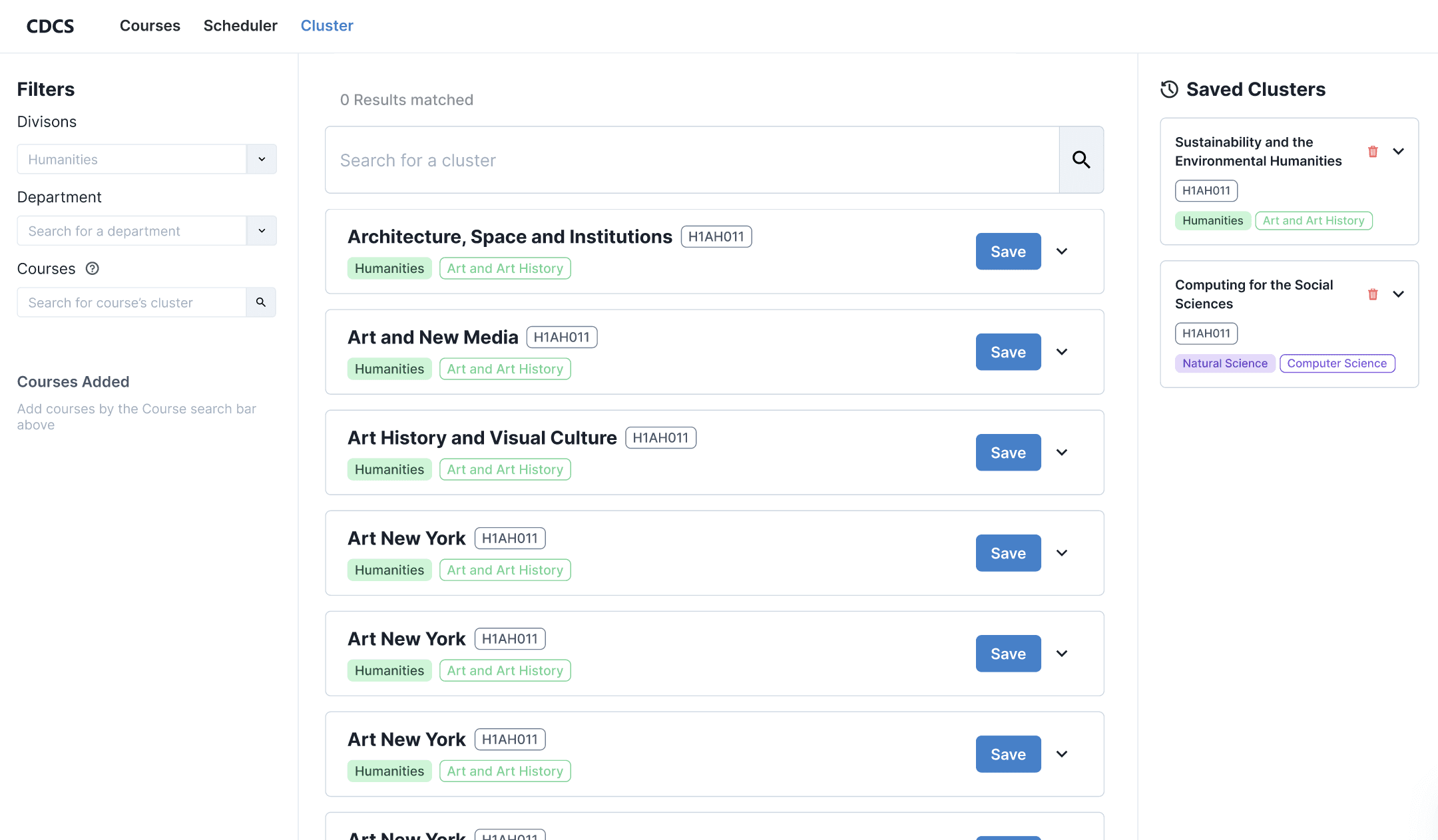
Task: Save Architecture, Space and Institutions cluster
Action: pos(1008,252)
